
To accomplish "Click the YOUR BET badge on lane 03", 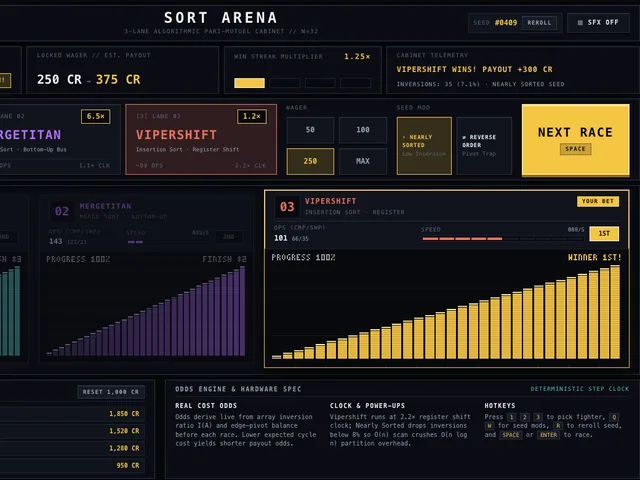I will (598, 201).
